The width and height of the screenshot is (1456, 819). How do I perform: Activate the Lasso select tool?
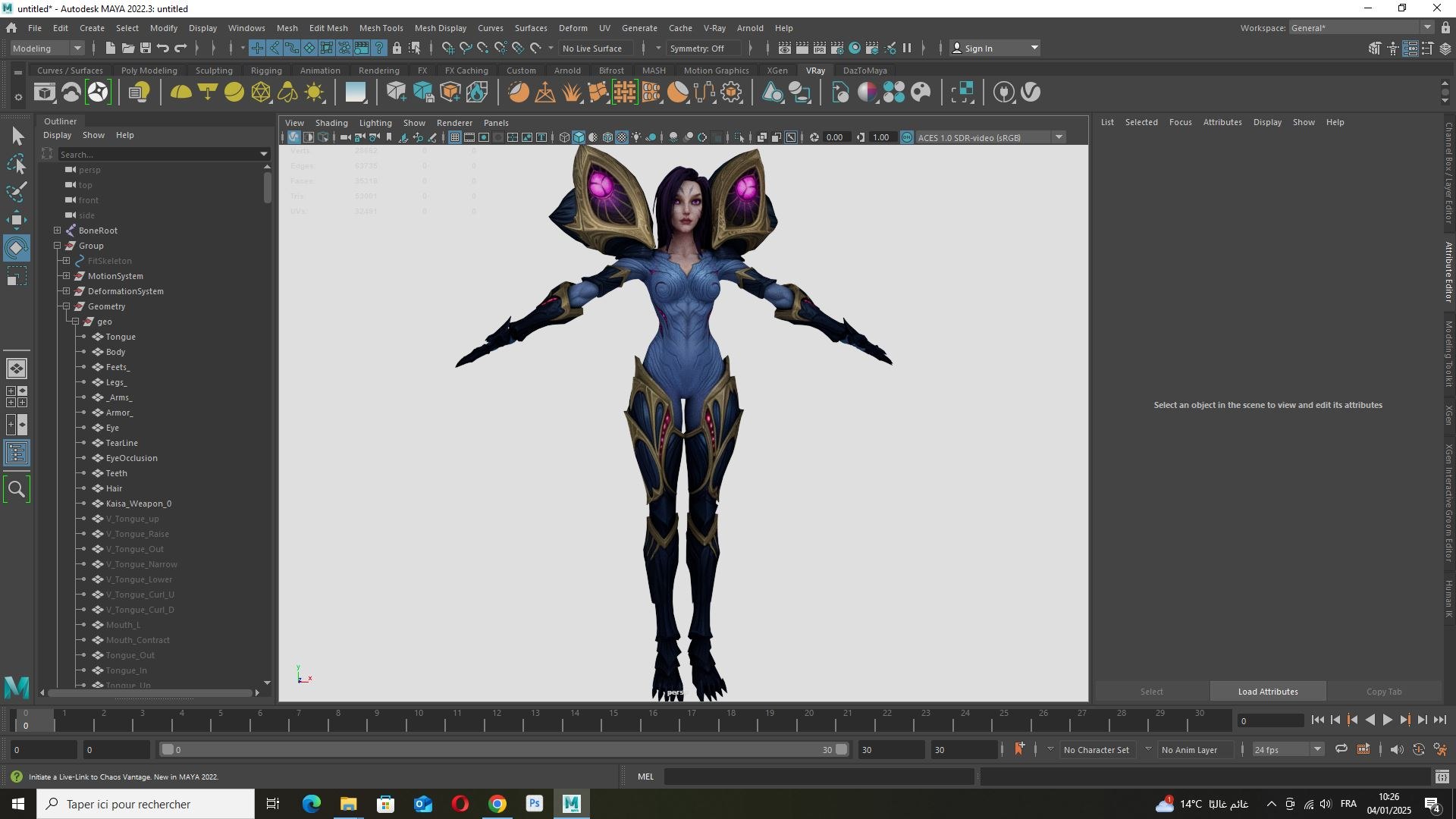[x=17, y=164]
